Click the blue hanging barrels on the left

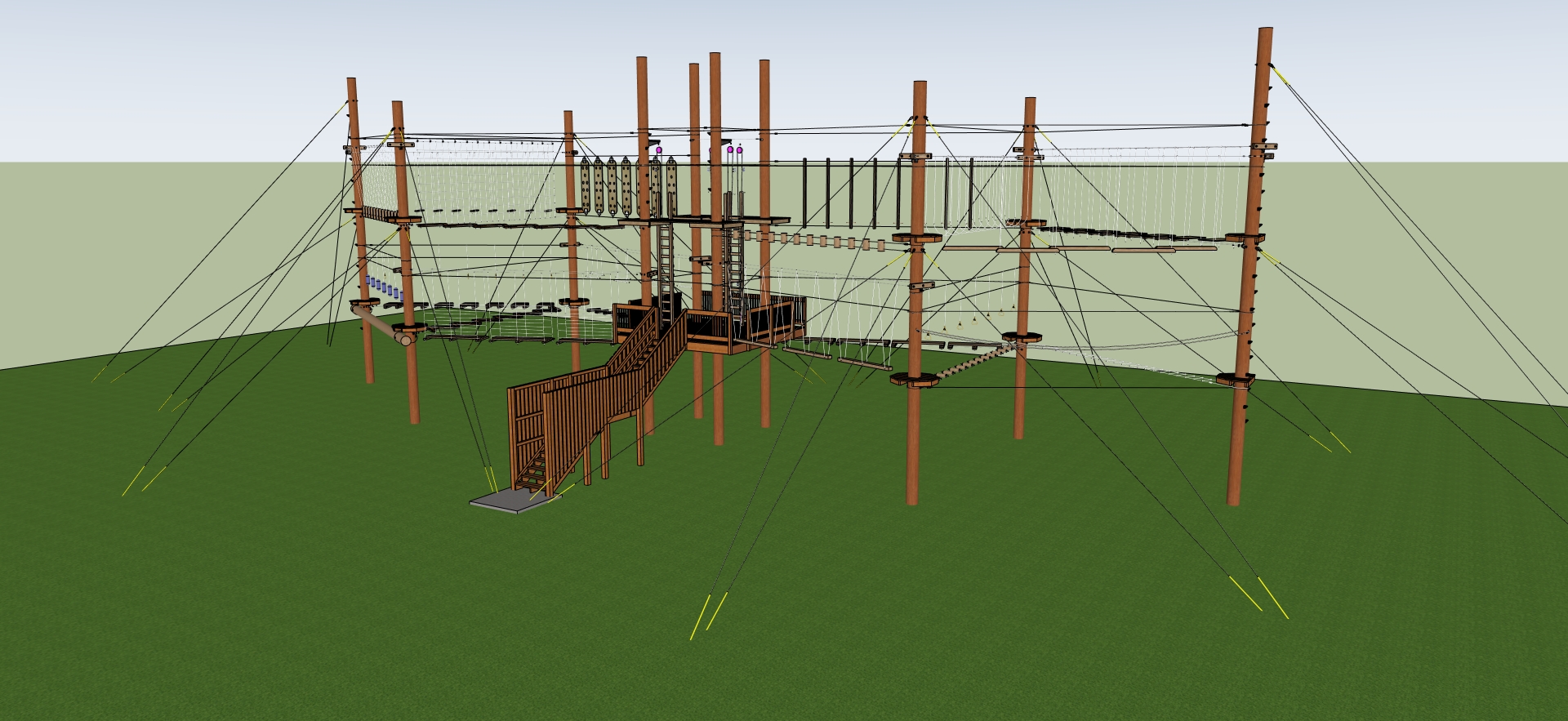(383, 287)
